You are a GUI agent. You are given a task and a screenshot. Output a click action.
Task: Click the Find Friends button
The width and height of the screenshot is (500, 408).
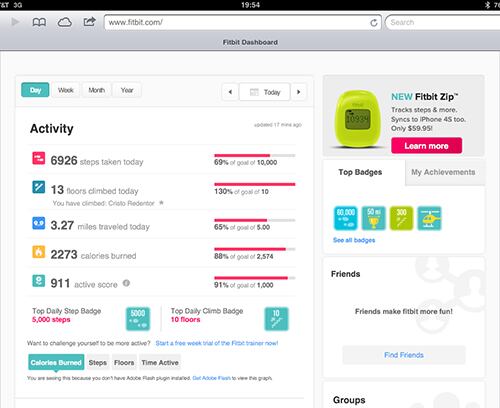(x=404, y=355)
